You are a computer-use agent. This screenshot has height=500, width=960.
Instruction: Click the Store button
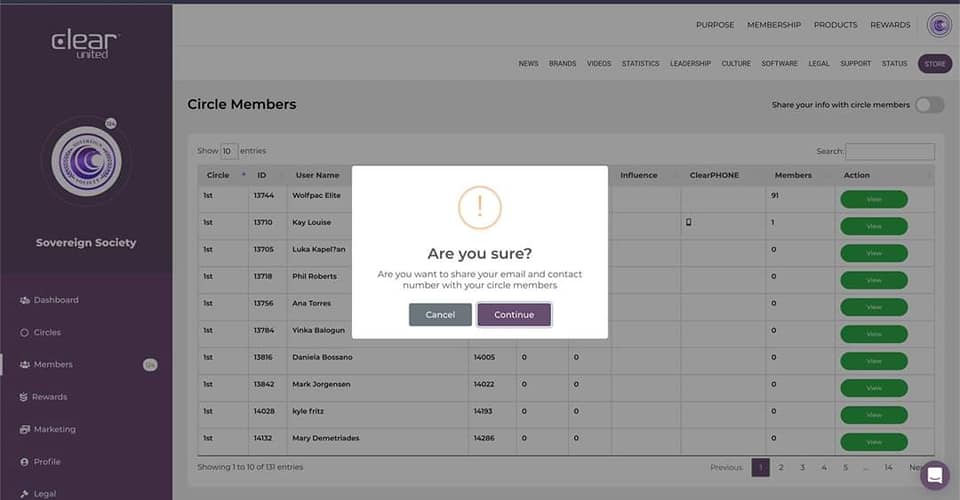click(x=934, y=64)
